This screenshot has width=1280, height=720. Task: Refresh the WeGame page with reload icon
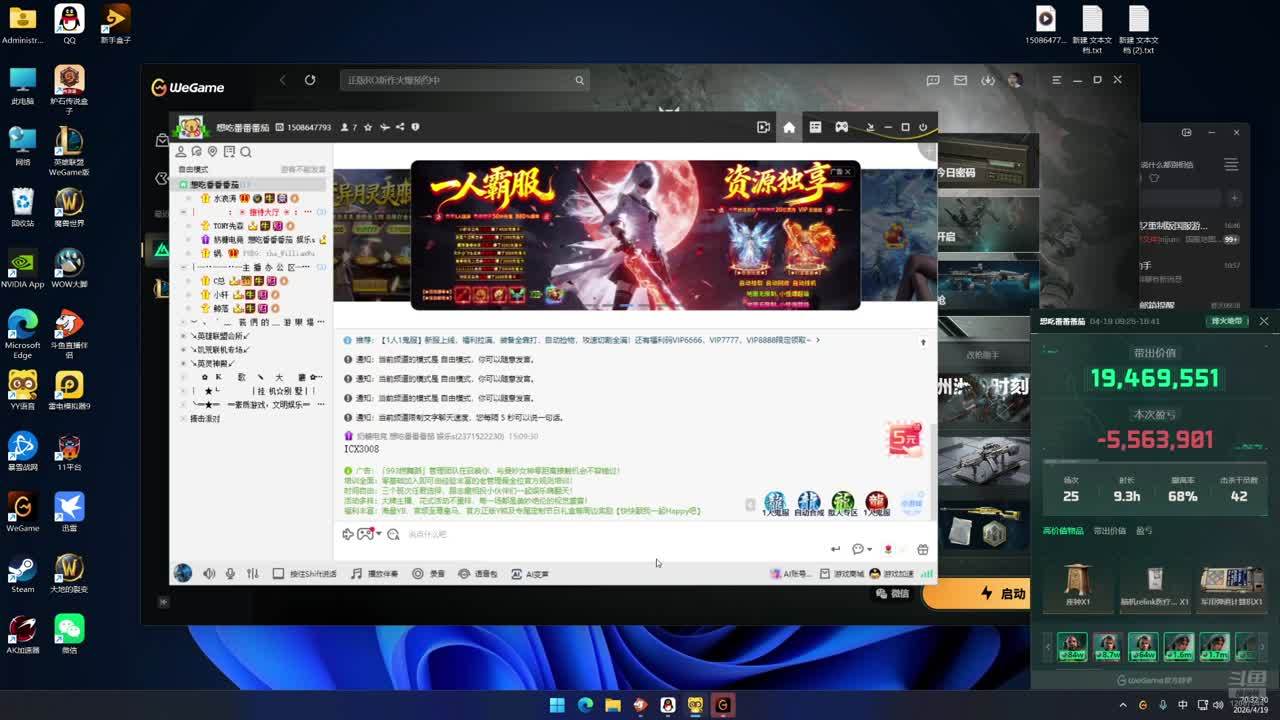(x=310, y=80)
